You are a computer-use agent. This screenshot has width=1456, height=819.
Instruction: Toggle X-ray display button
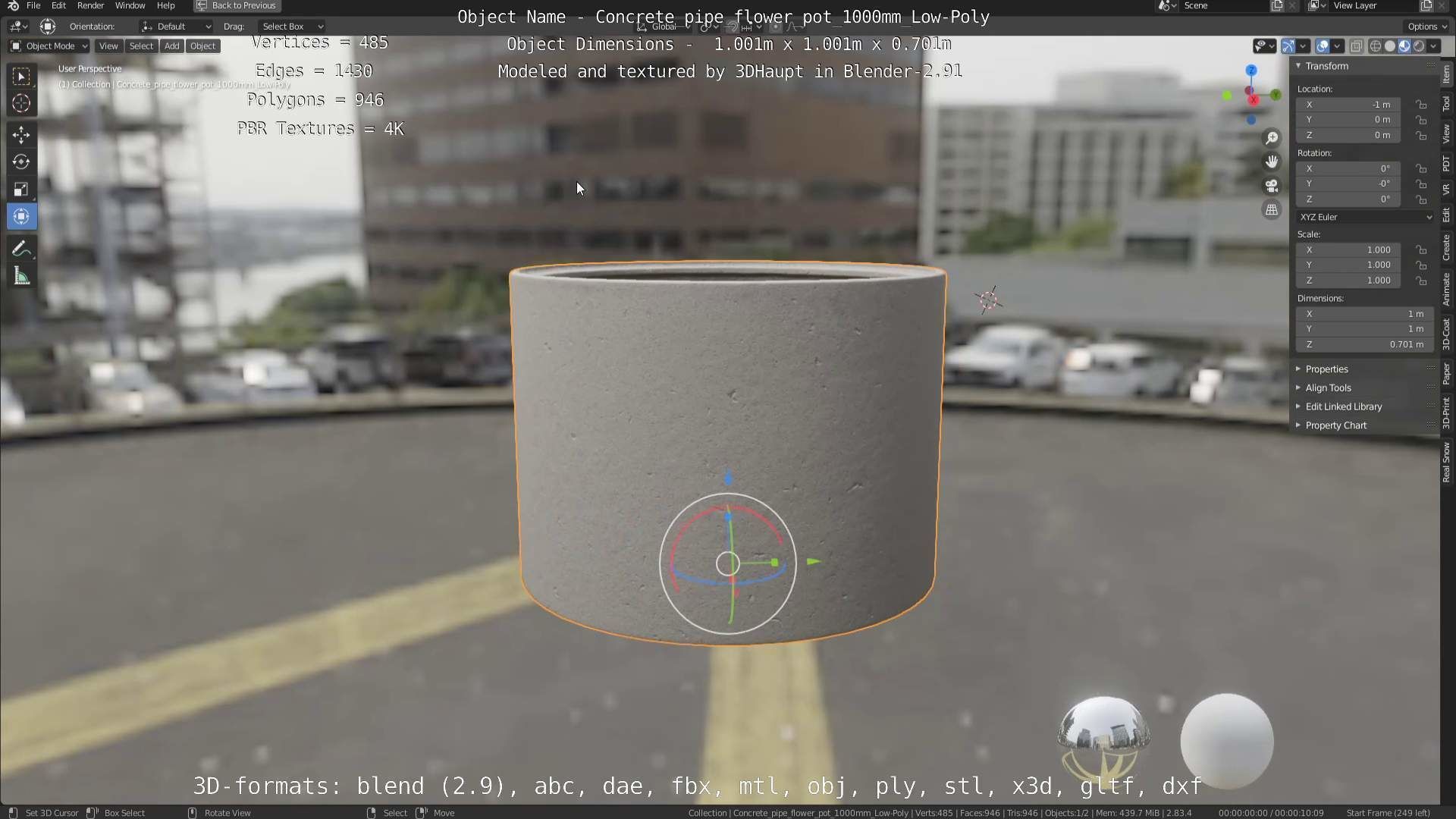click(x=1357, y=46)
